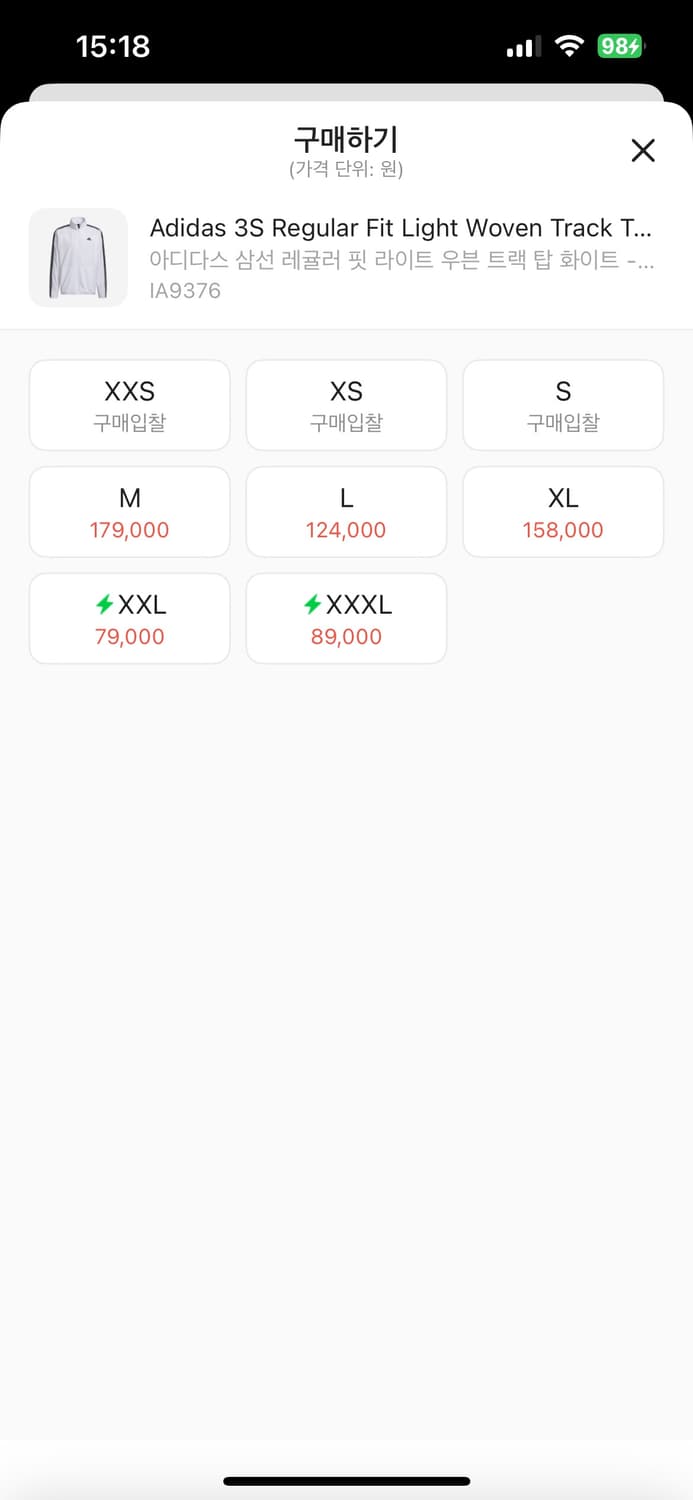Tap the model number IA9376

[x=185, y=291]
